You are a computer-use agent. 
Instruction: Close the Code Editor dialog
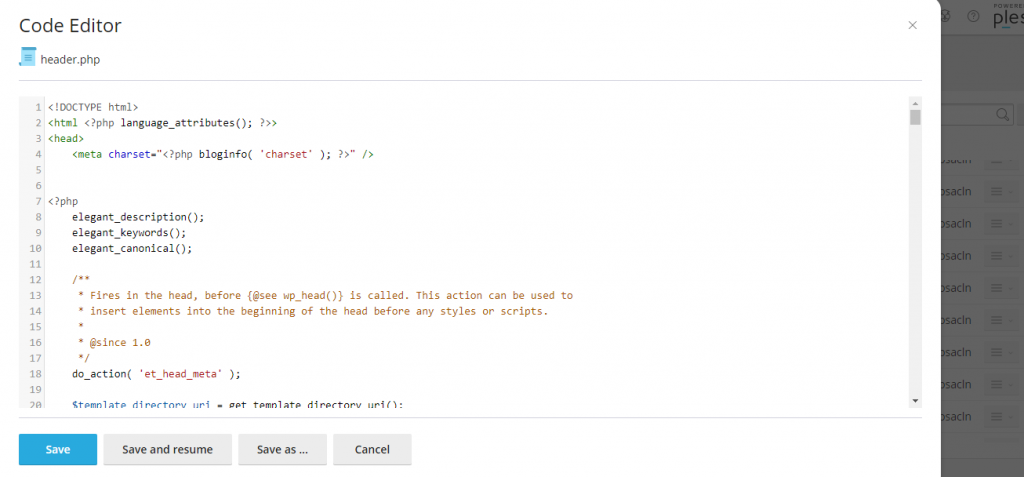tap(912, 25)
